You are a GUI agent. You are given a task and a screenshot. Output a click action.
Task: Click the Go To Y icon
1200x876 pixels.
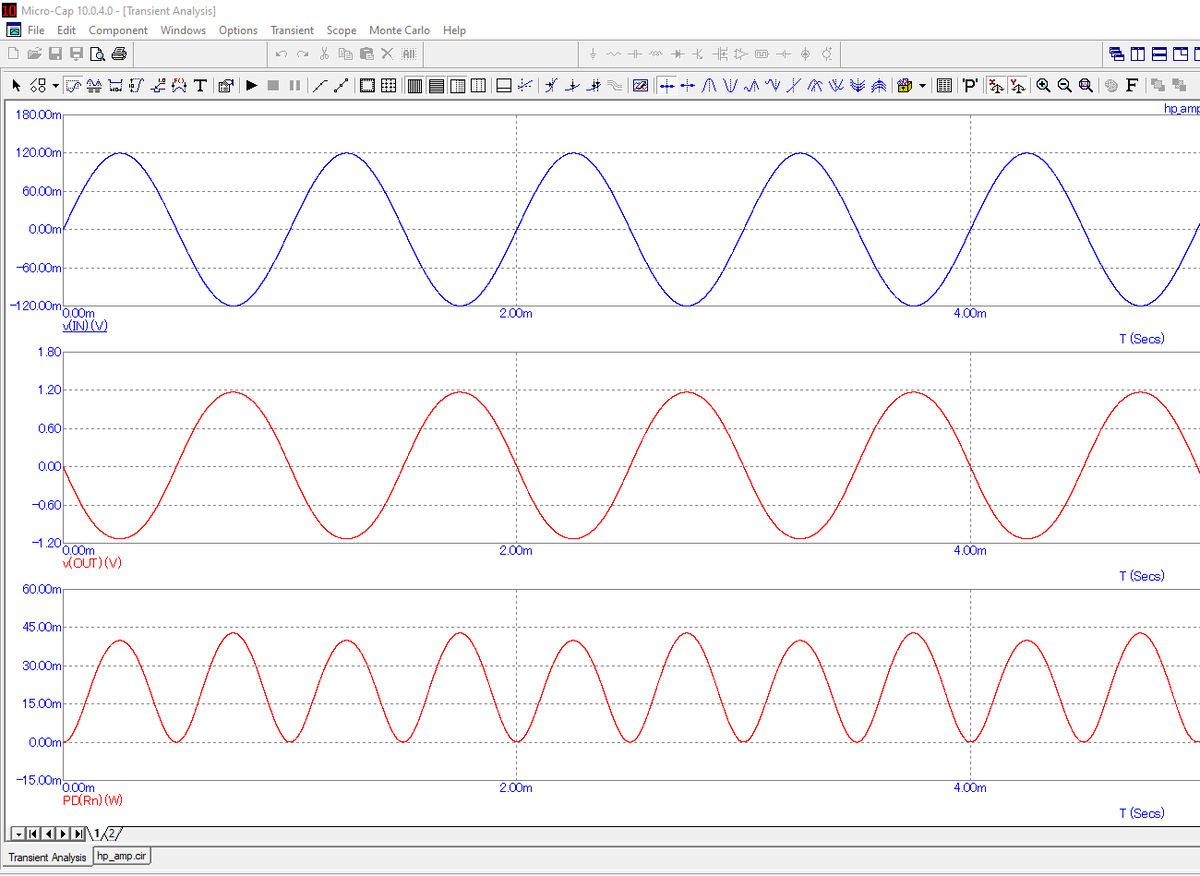[1018, 86]
